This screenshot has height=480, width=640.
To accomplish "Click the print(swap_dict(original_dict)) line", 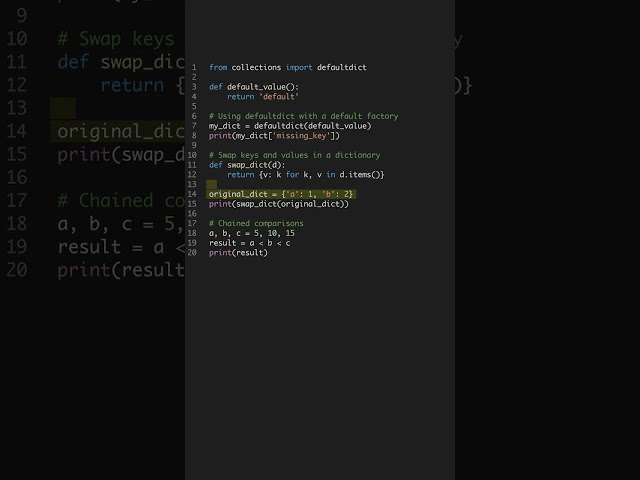I will (x=279, y=204).
